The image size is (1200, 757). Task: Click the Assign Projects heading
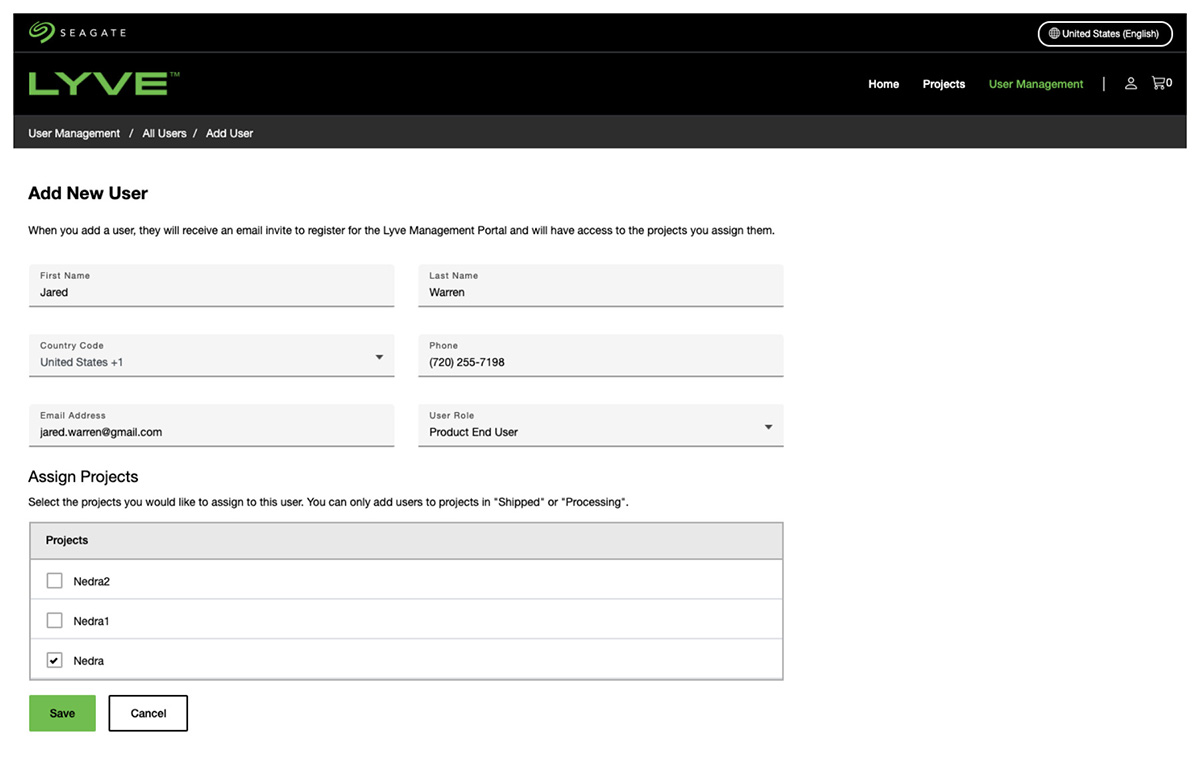(x=83, y=476)
